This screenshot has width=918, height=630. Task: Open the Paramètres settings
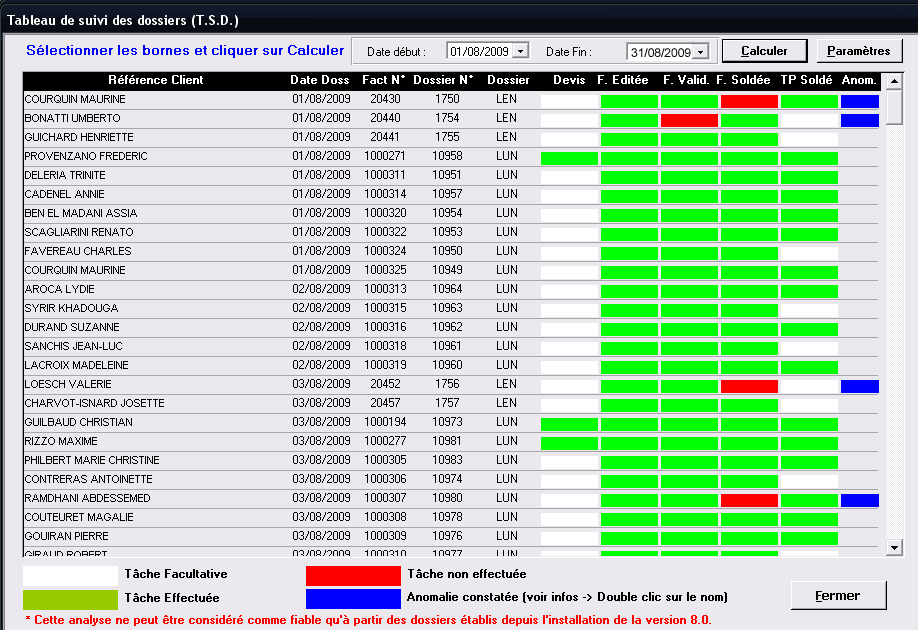coord(859,51)
